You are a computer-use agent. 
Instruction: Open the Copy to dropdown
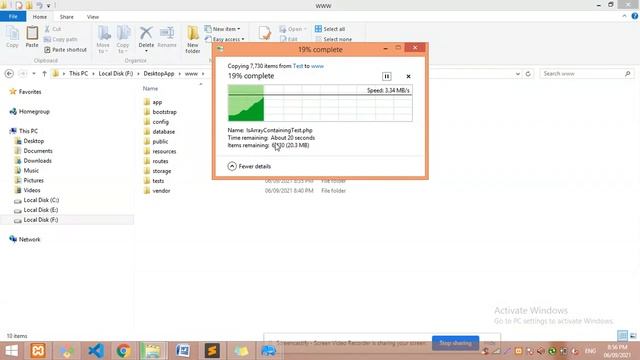coord(123,40)
